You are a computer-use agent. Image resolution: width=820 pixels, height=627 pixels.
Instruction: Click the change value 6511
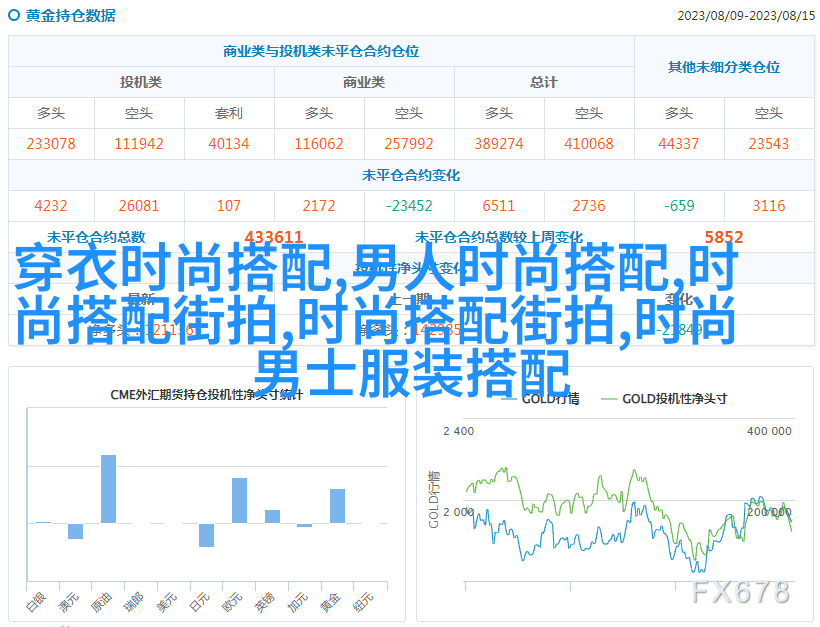(x=499, y=206)
